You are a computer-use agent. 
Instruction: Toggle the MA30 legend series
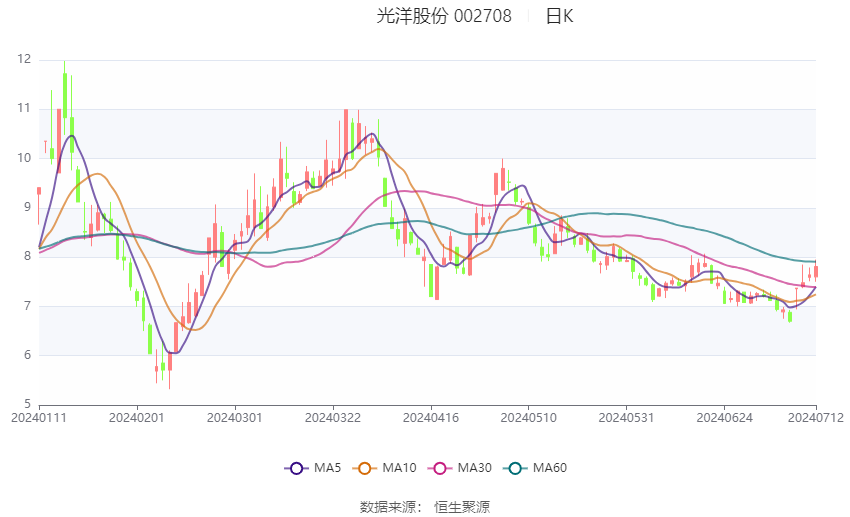click(x=460, y=468)
